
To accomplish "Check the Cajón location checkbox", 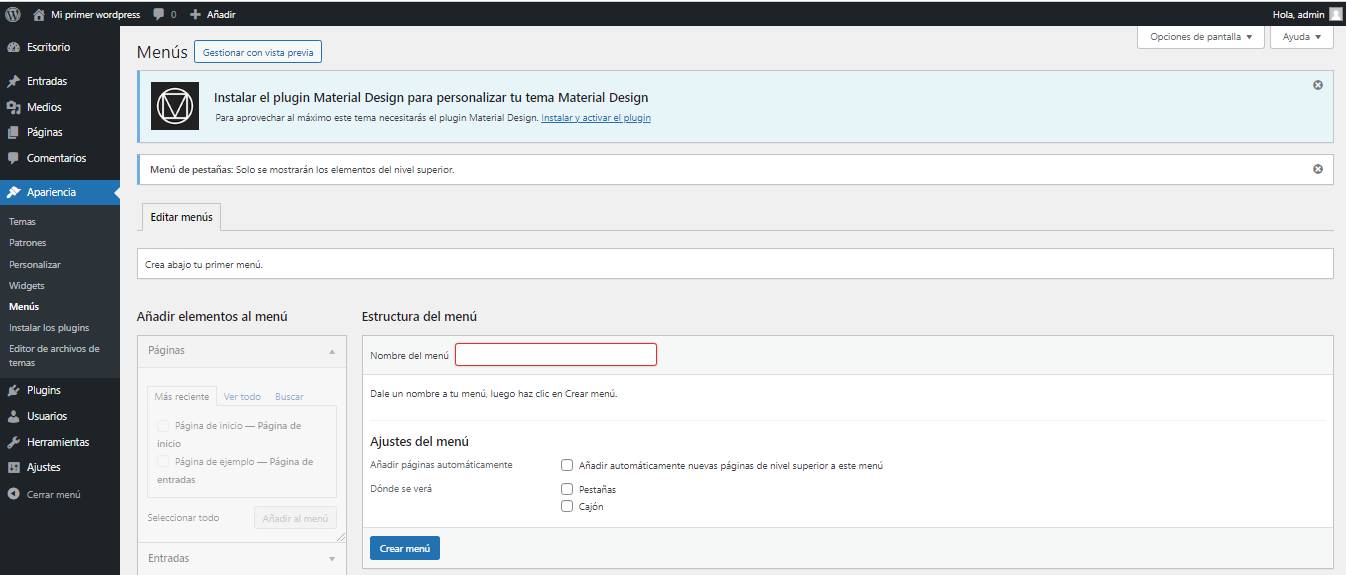I will (x=567, y=506).
